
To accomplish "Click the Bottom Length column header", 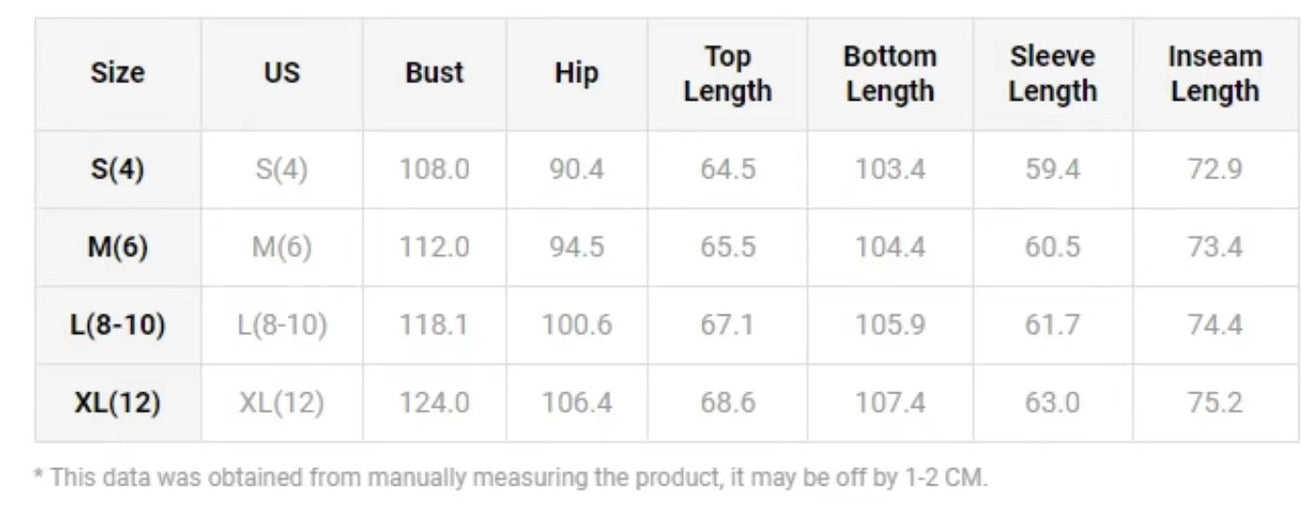I will tap(890, 73).
